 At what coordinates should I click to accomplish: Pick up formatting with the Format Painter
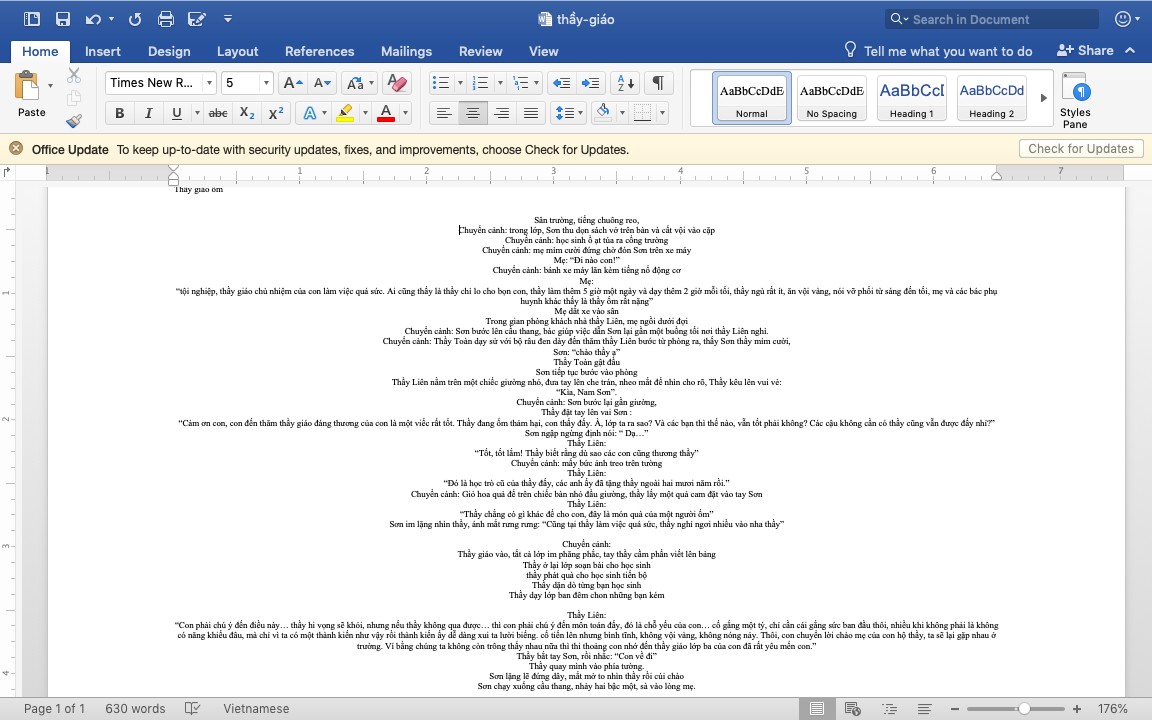click(73, 120)
